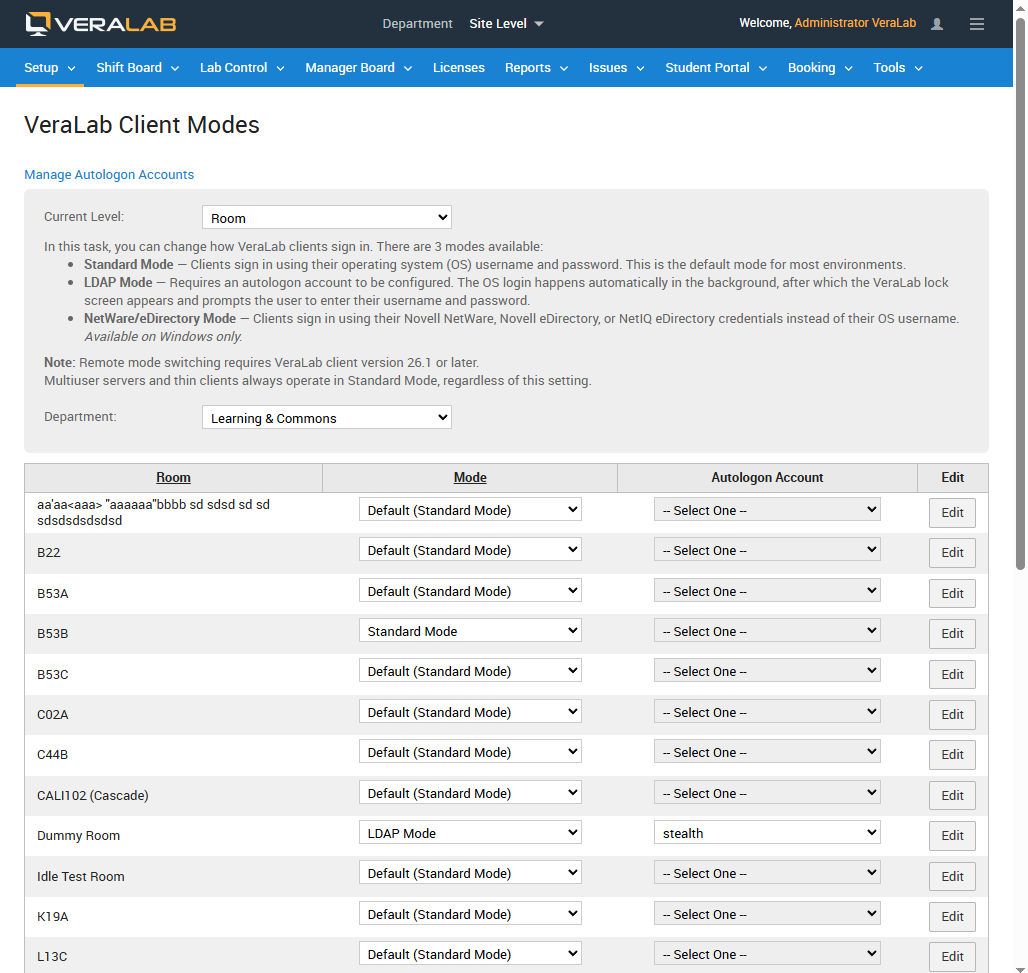Open the user profile icon
This screenshot has width=1028, height=973.
tap(937, 24)
